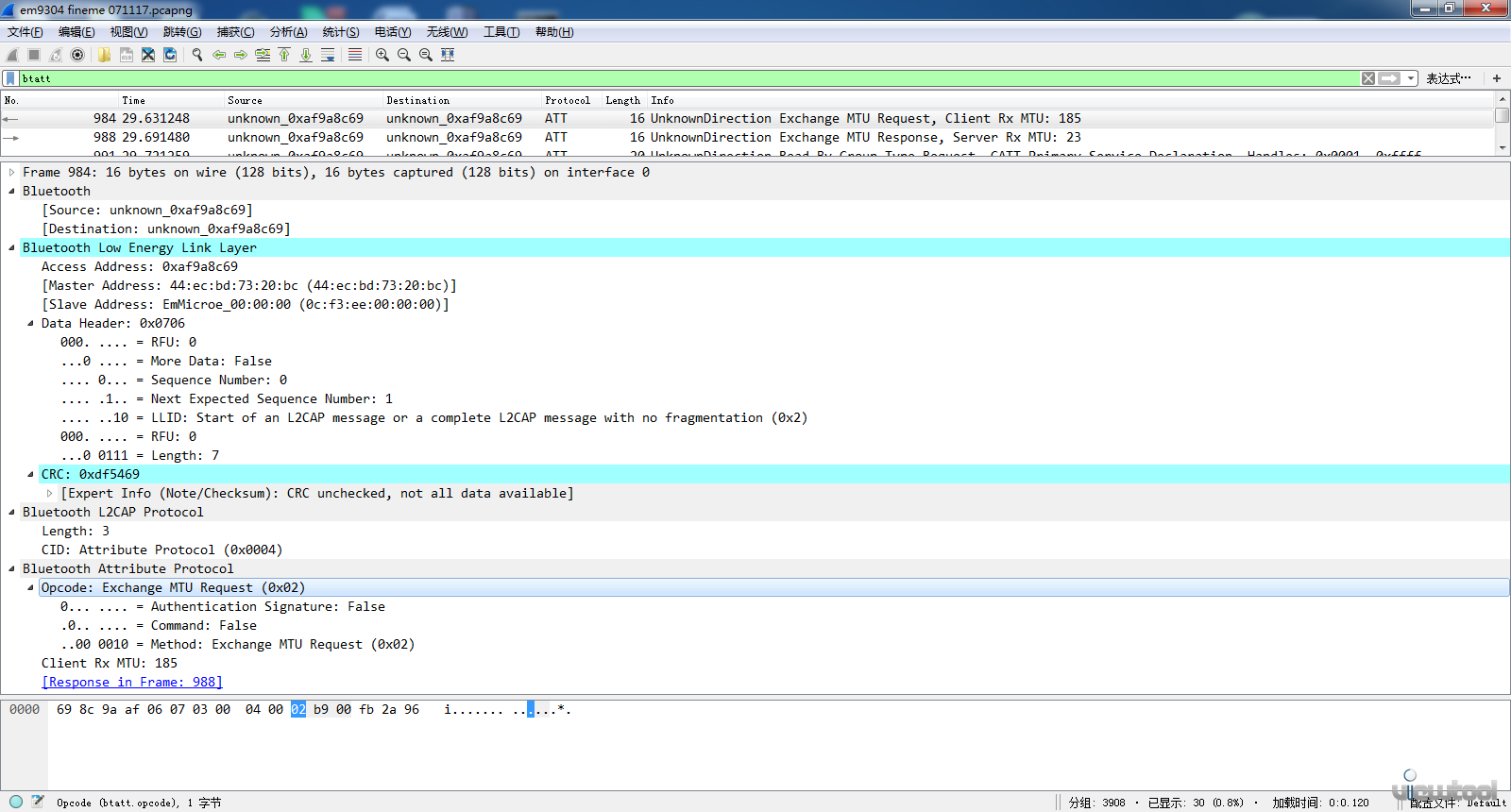The height and width of the screenshot is (812, 1511).
Task: Open the 分析(A) menu
Action: [x=288, y=32]
